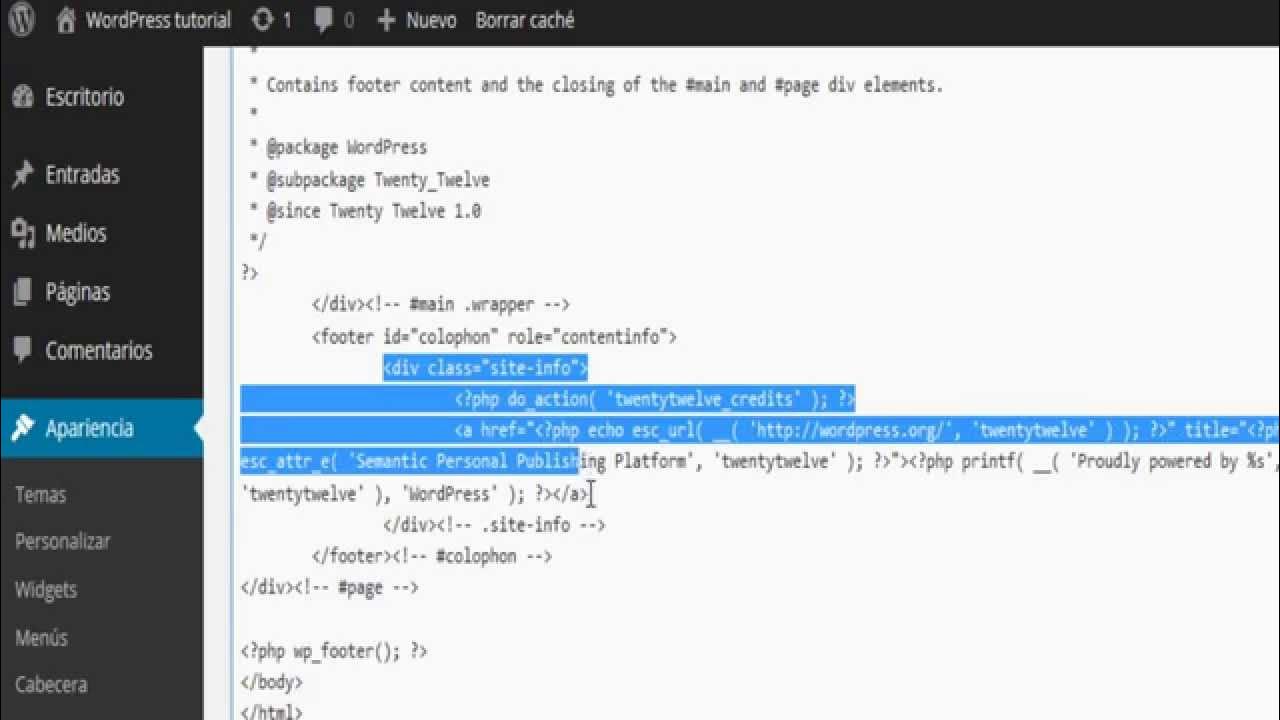Click the Medios media icon
The height and width of the screenshot is (720, 1280).
click(23, 233)
